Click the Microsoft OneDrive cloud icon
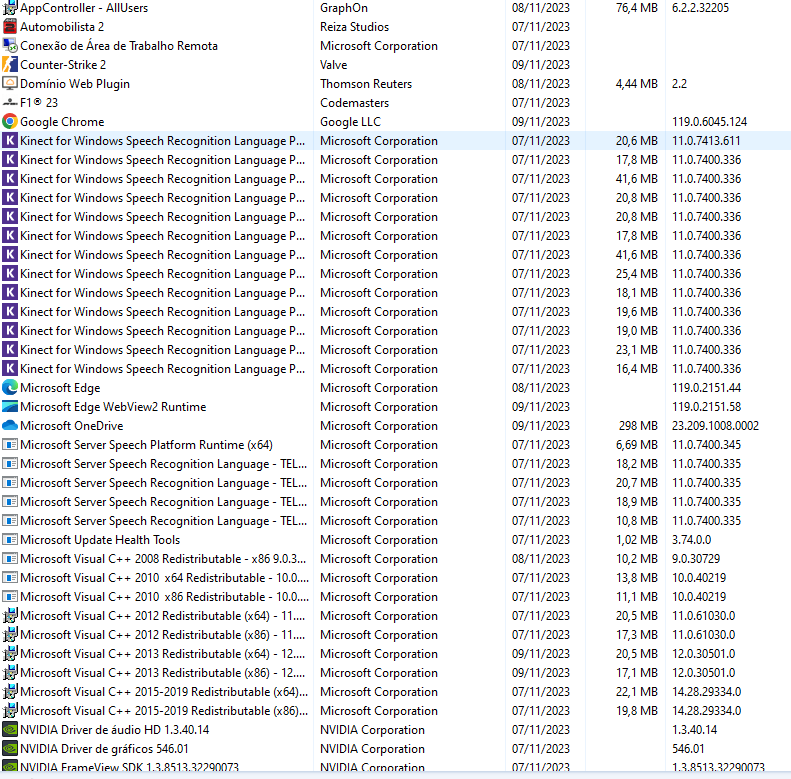This screenshot has height=779, width=791. coord(10,425)
